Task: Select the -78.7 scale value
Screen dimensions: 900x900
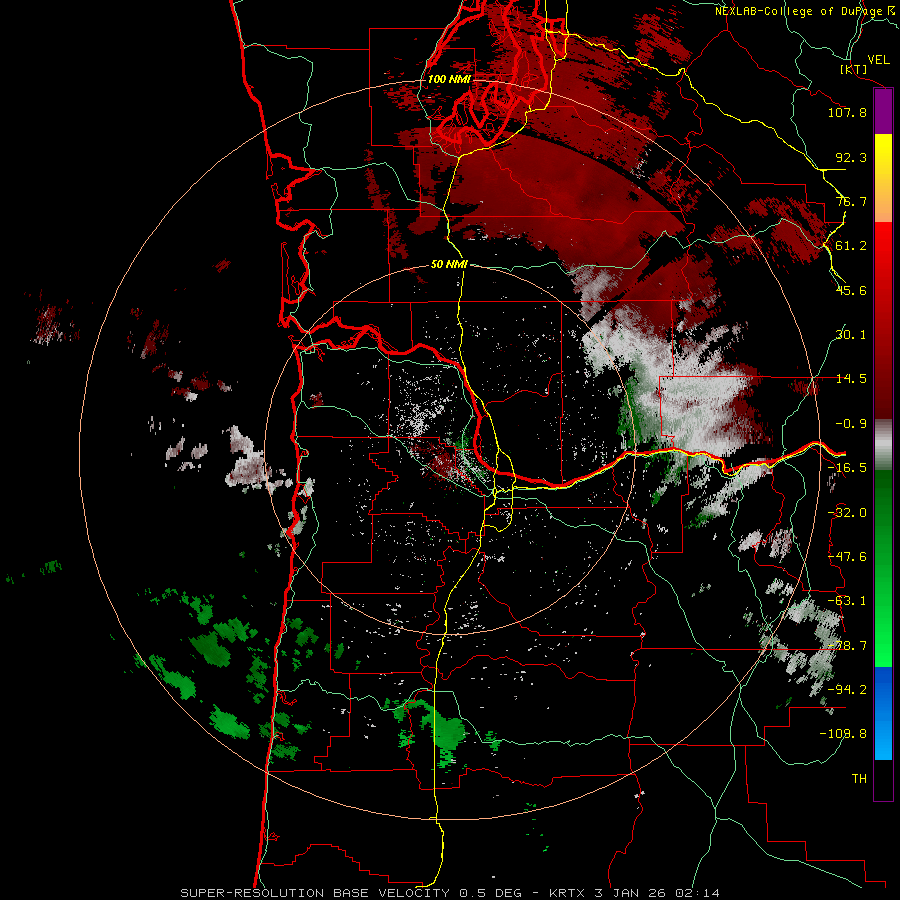Action: [x=847, y=646]
